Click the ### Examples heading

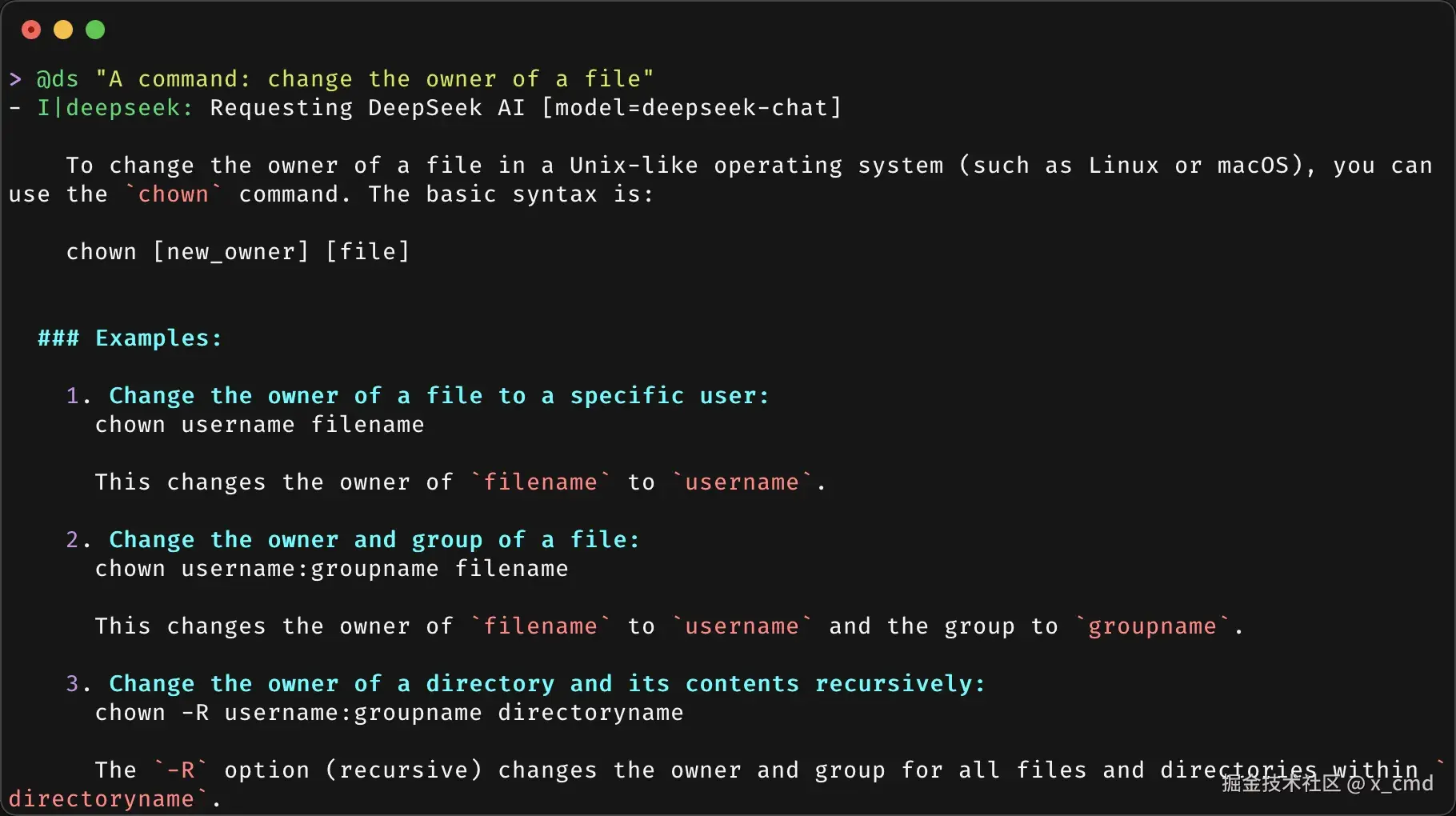[130, 338]
